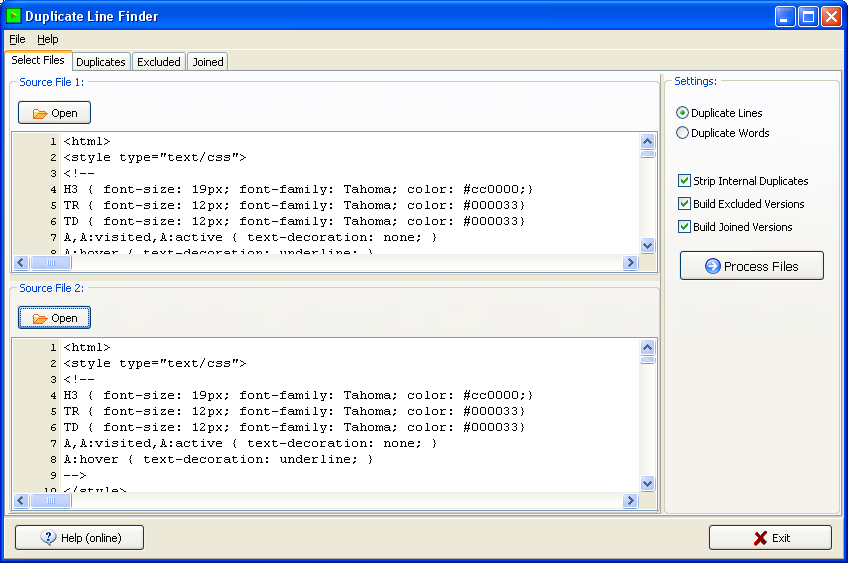
Task: Click the H3 font-size line in Source File 2
Action: click(x=299, y=395)
